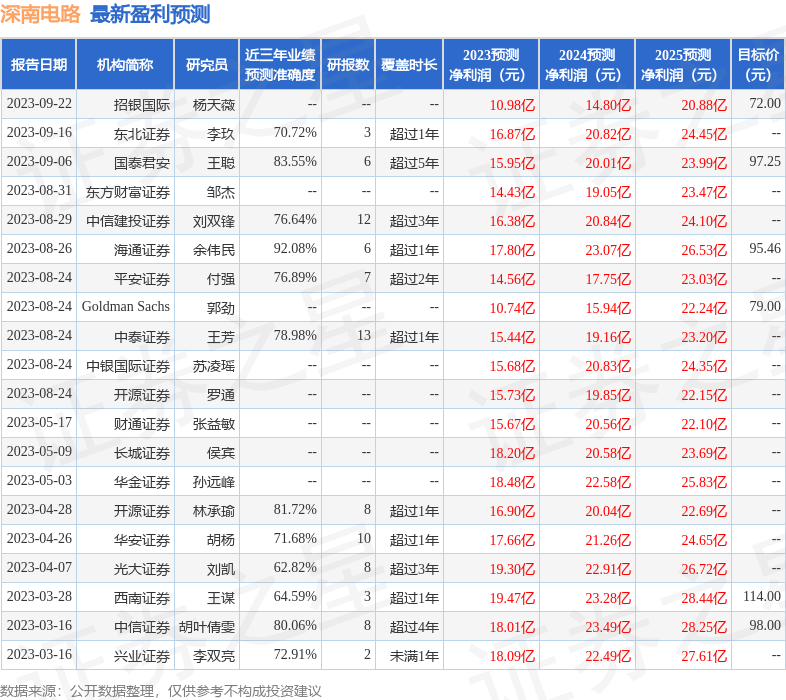Click the 70.72% accuracy value
Image resolution: width=786 pixels, height=700 pixels.
click(295, 133)
